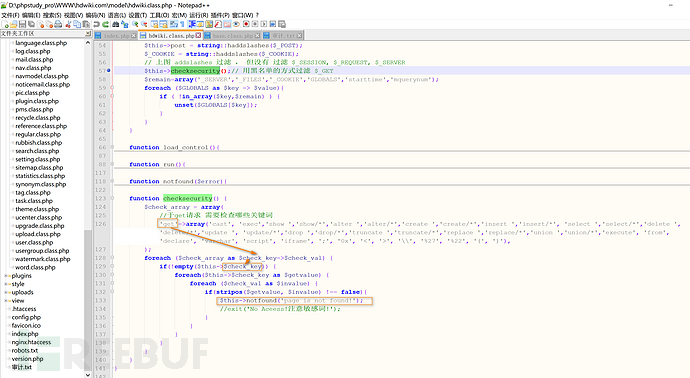Viewport: 690px width, 378px height.
Task: Click the Zoom Out magnifier icon
Action: pos(144,24)
